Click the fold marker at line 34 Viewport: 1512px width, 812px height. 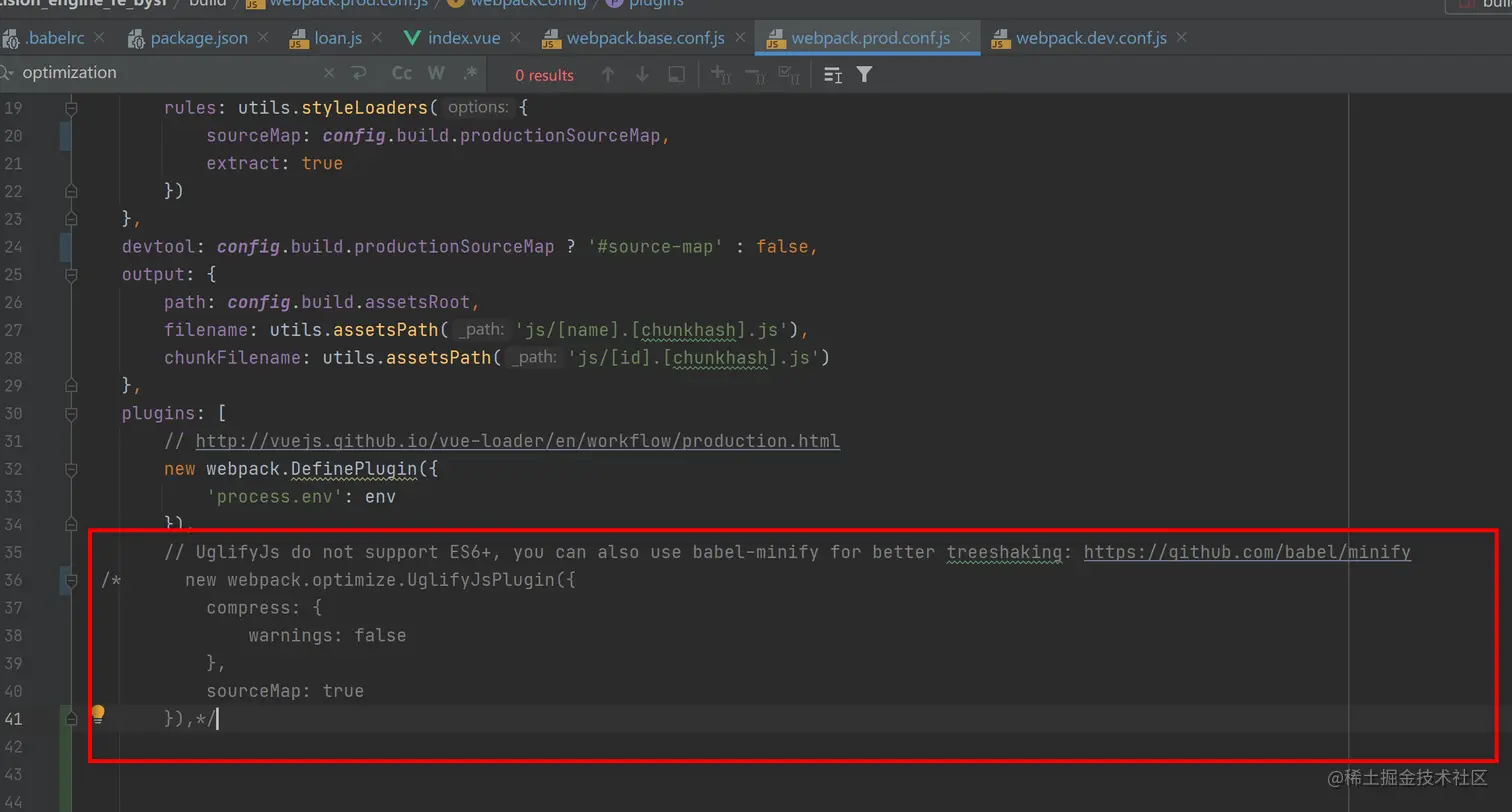coord(71,523)
